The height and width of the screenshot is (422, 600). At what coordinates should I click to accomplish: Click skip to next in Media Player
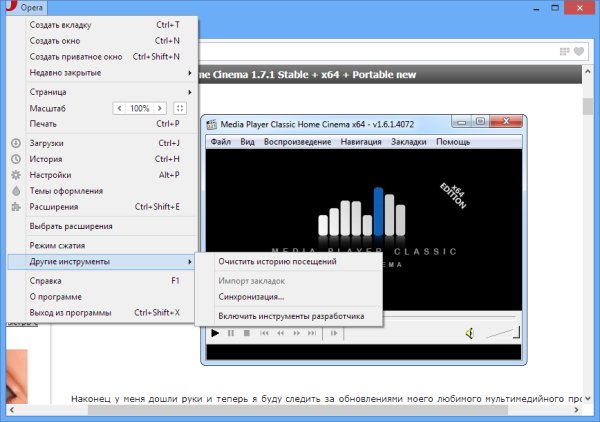312,333
